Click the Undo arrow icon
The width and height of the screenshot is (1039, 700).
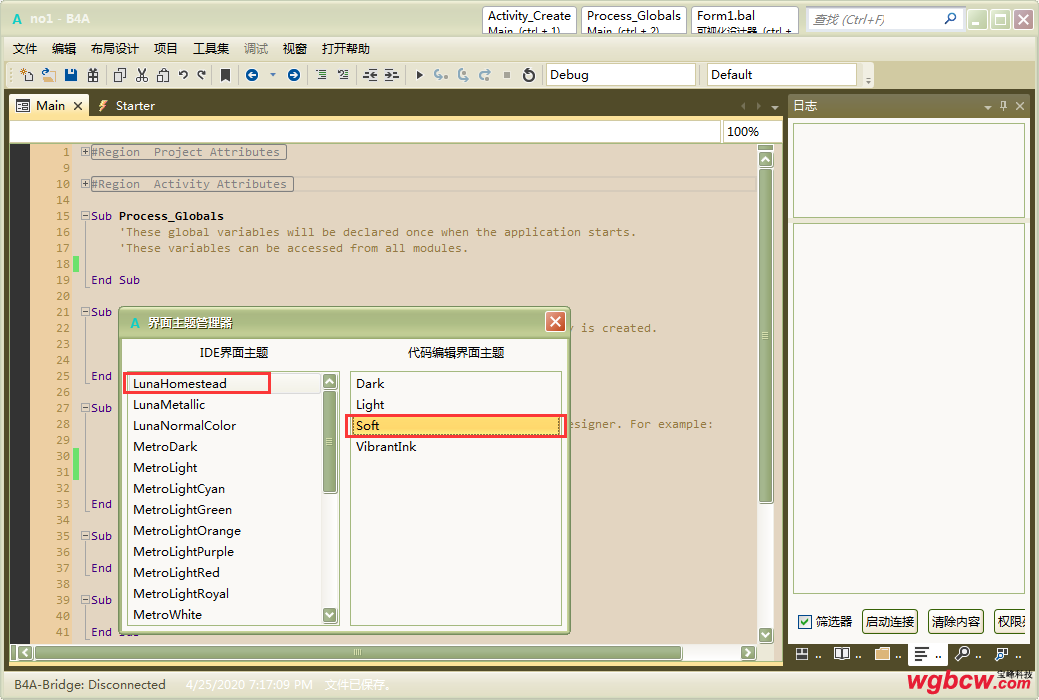[x=184, y=75]
